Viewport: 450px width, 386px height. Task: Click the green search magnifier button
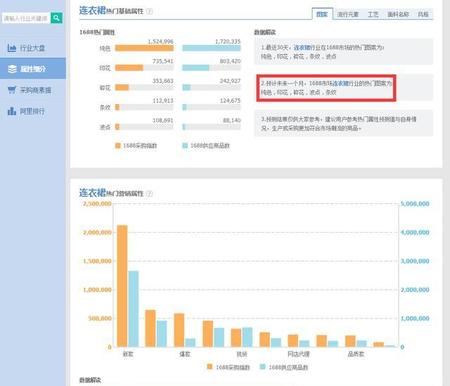click(x=56, y=18)
